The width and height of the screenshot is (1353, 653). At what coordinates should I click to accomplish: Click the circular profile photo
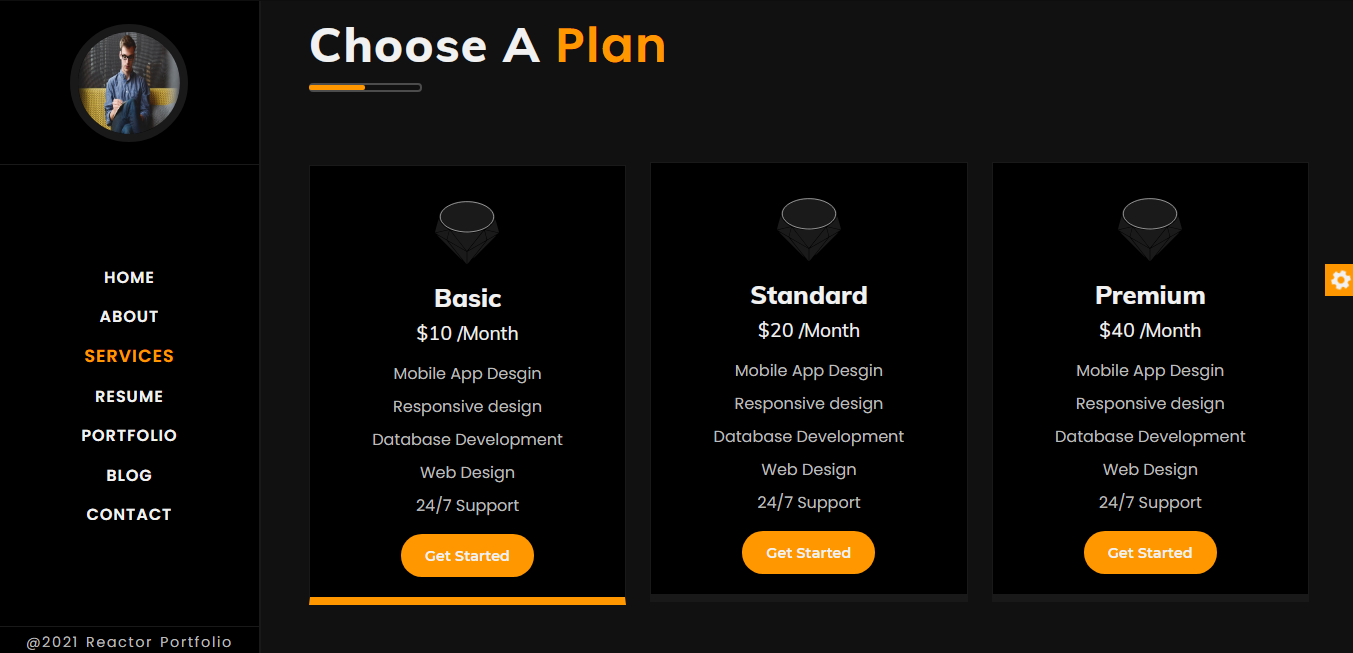[129, 83]
